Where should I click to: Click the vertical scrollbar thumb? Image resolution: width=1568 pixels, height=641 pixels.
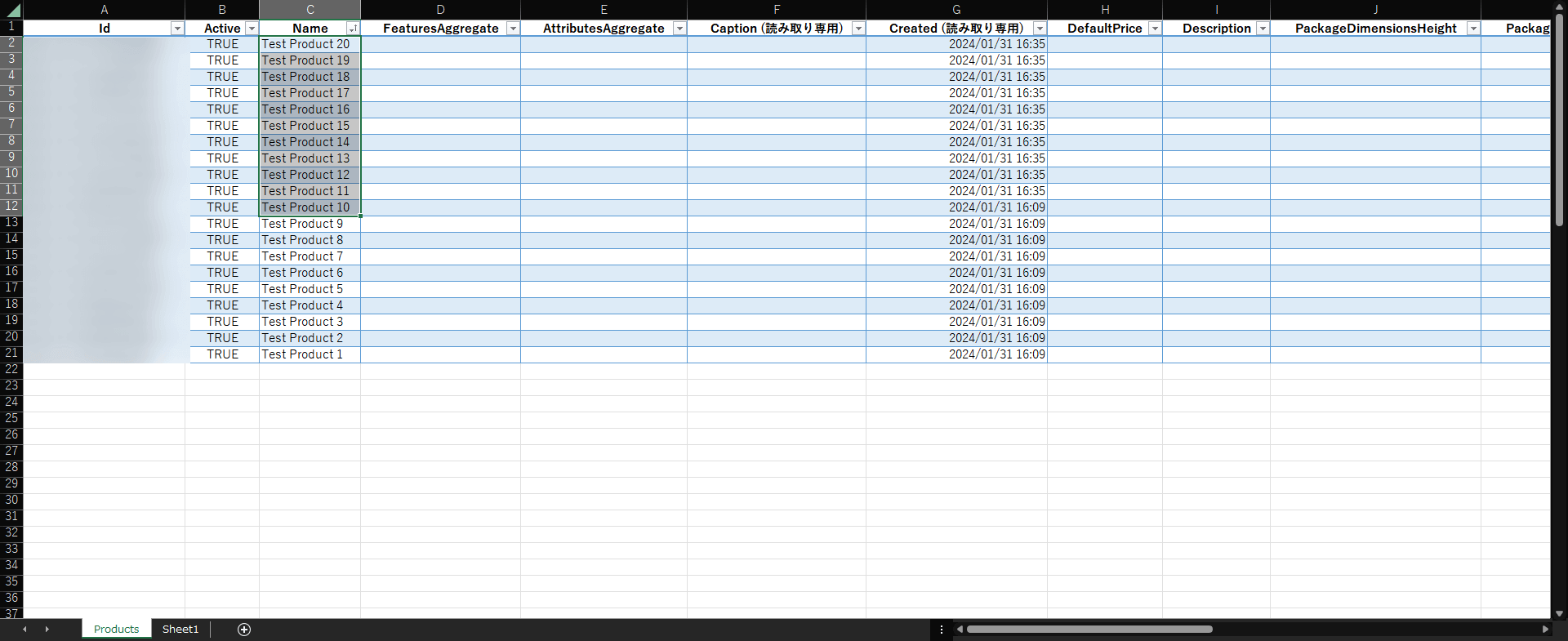coord(1559,119)
